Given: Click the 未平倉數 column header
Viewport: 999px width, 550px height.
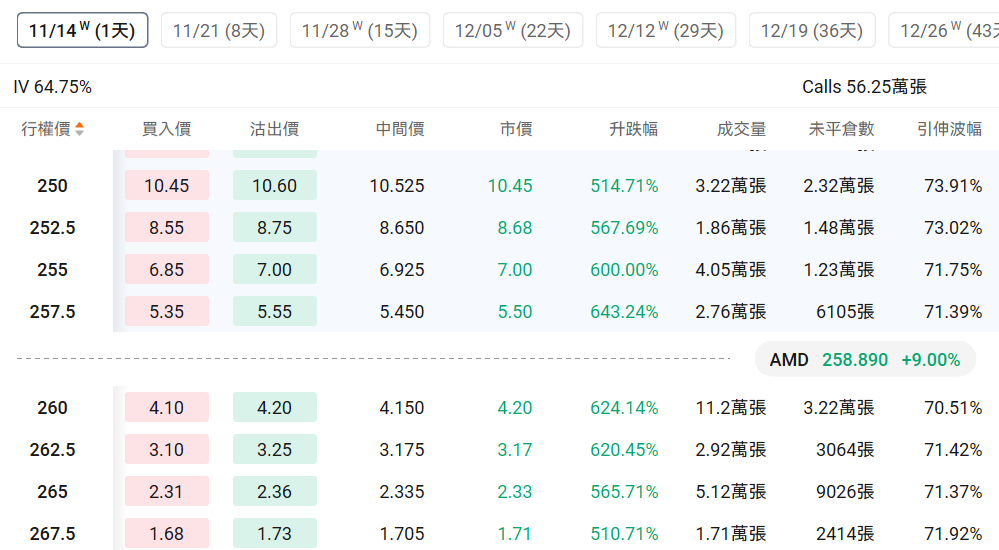Looking at the screenshot, I should (x=841, y=129).
